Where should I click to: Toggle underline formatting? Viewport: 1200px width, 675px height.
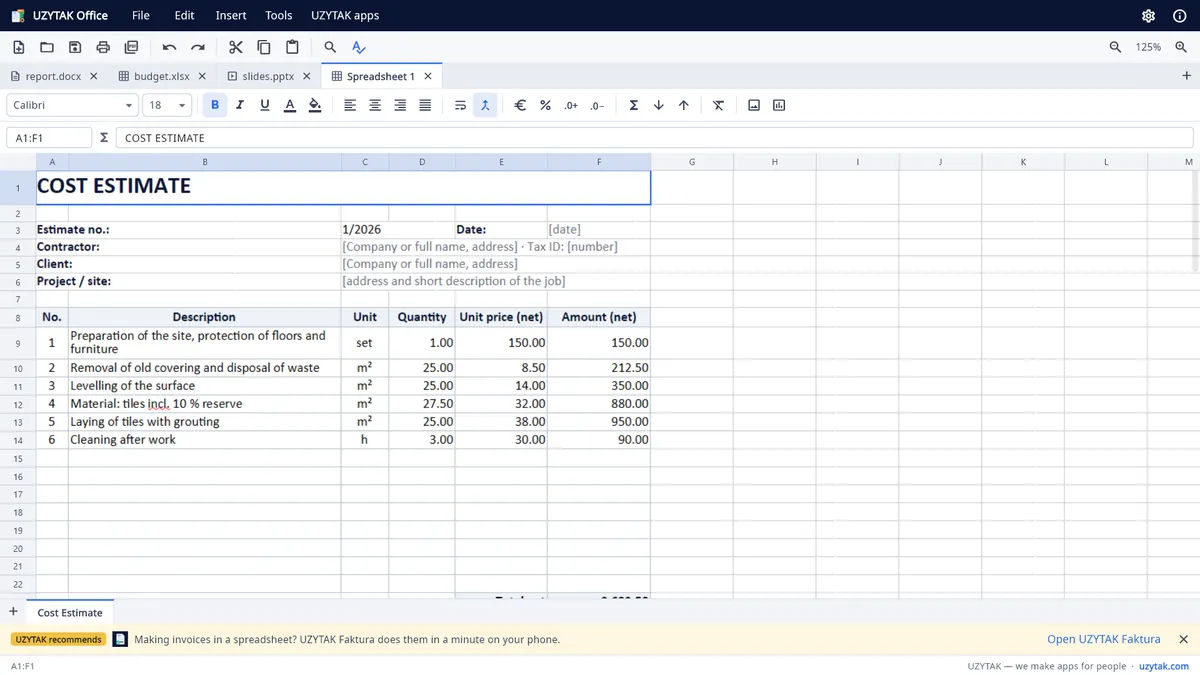point(264,105)
